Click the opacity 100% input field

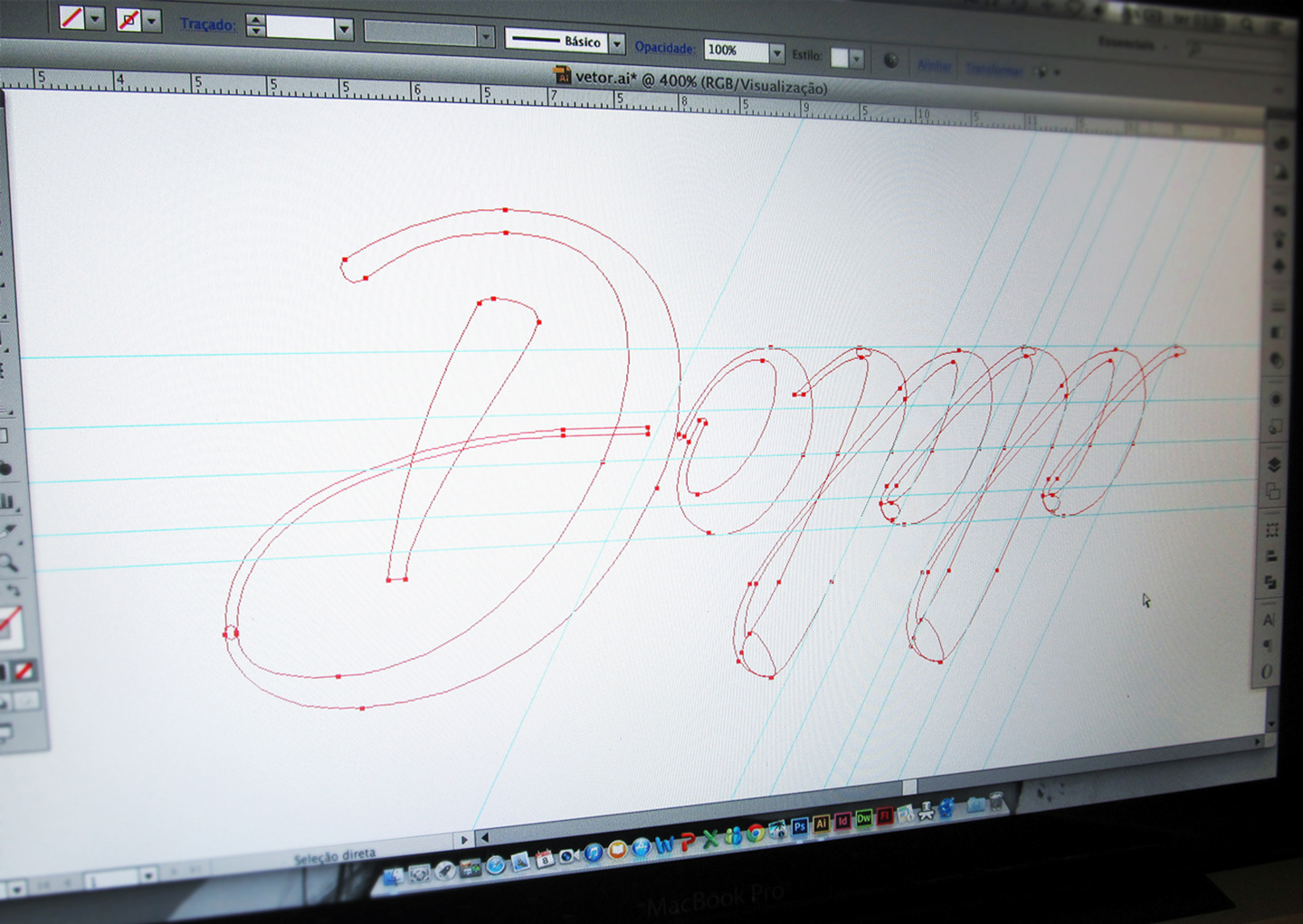(x=736, y=51)
